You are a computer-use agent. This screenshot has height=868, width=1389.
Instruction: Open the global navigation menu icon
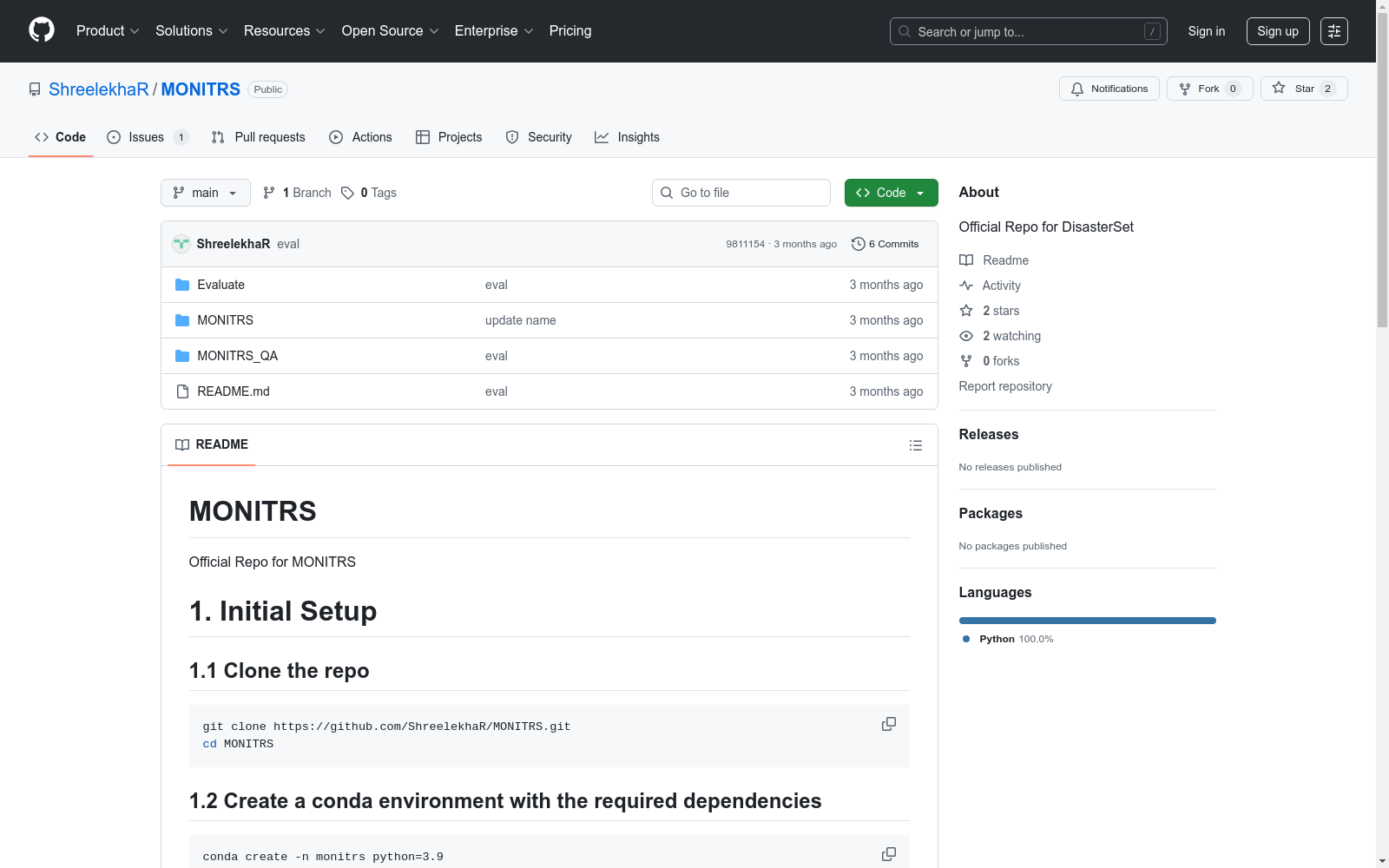1334,31
